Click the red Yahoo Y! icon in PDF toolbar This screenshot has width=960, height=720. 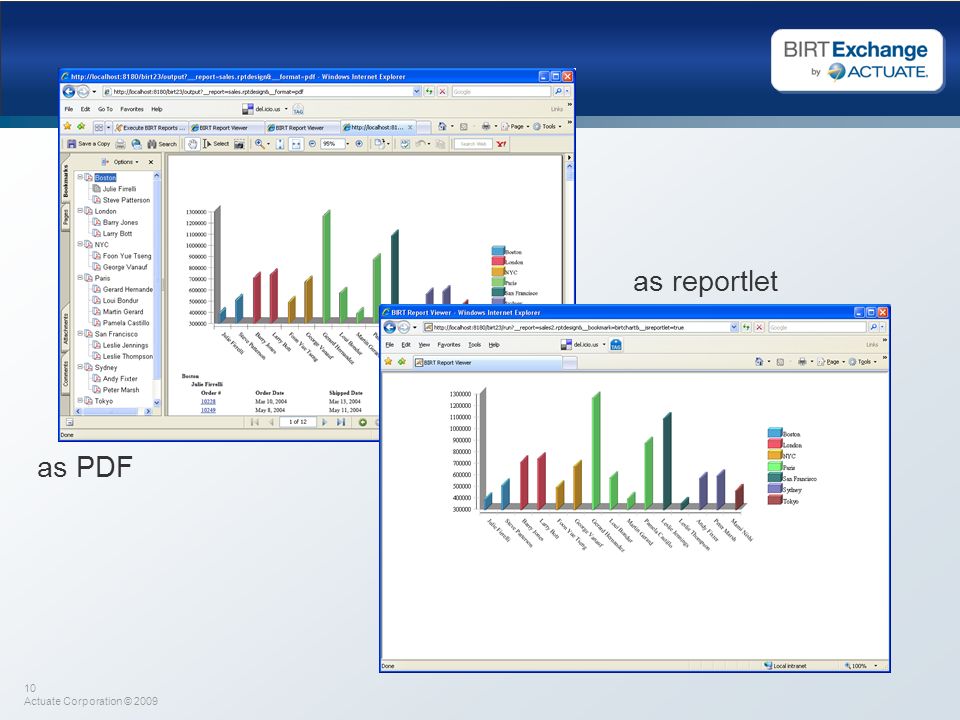point(501,144)
